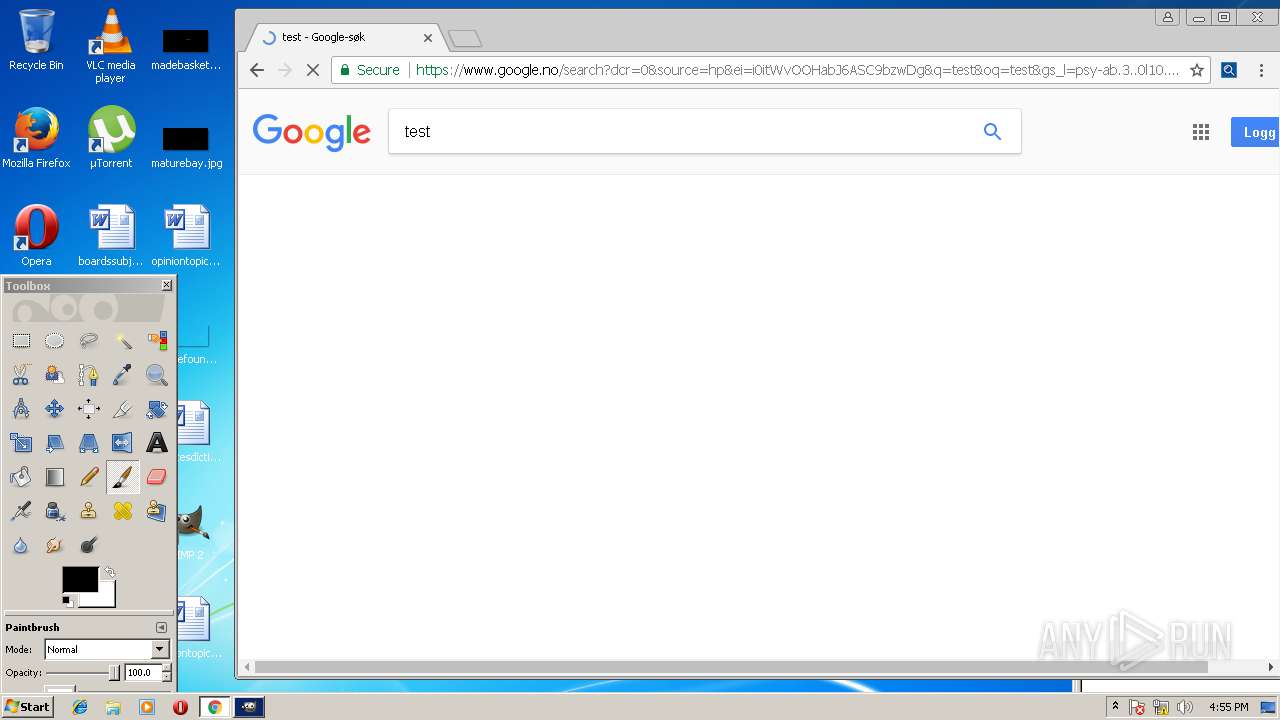Click the blue search extension icon in Chrome
The image size is (1280, 720).
click(x=1229, y=70)
